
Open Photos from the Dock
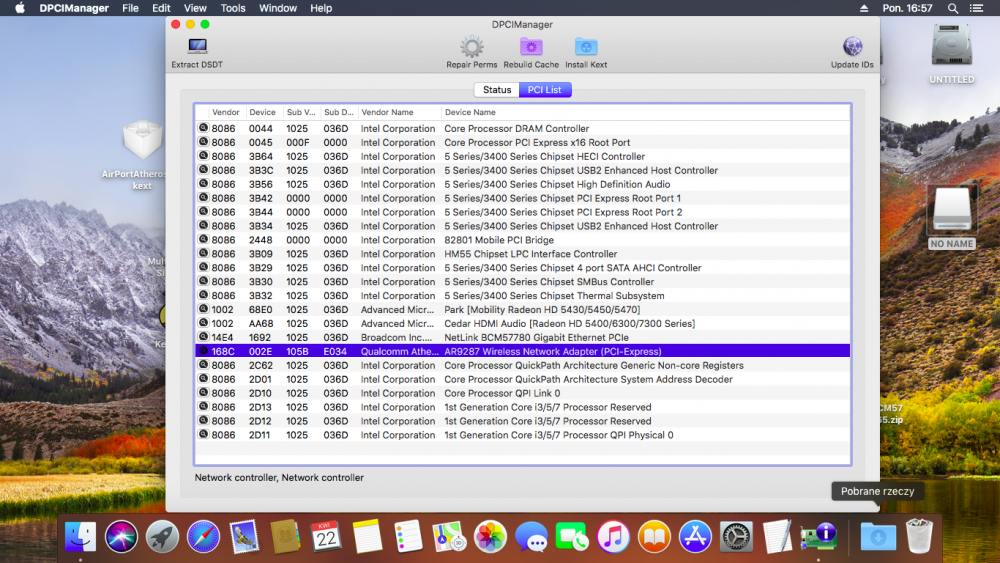point(490,537)
